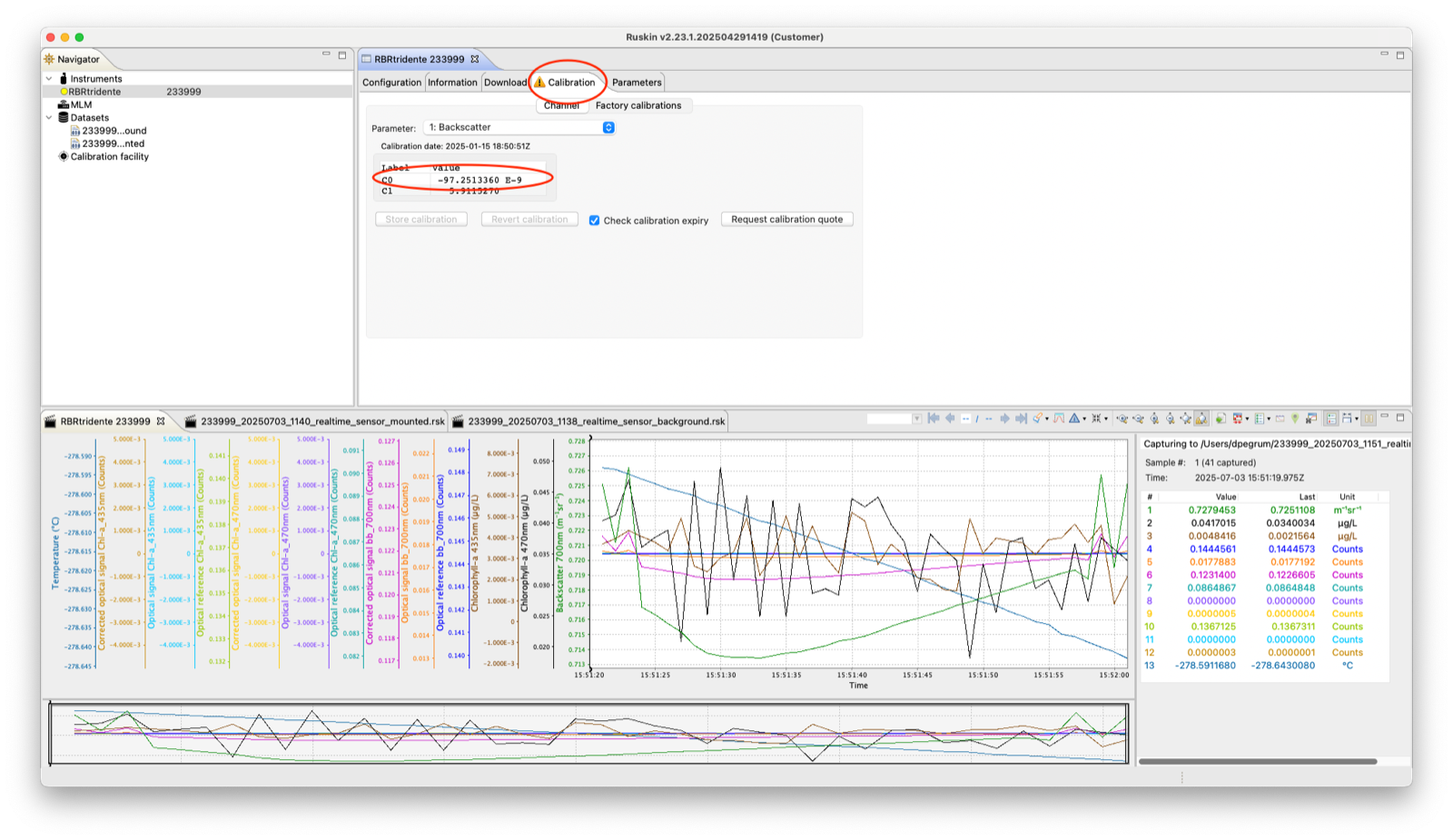
Task: Click the C0 value -97.2513360 E-9
Action: coord(479,180)
